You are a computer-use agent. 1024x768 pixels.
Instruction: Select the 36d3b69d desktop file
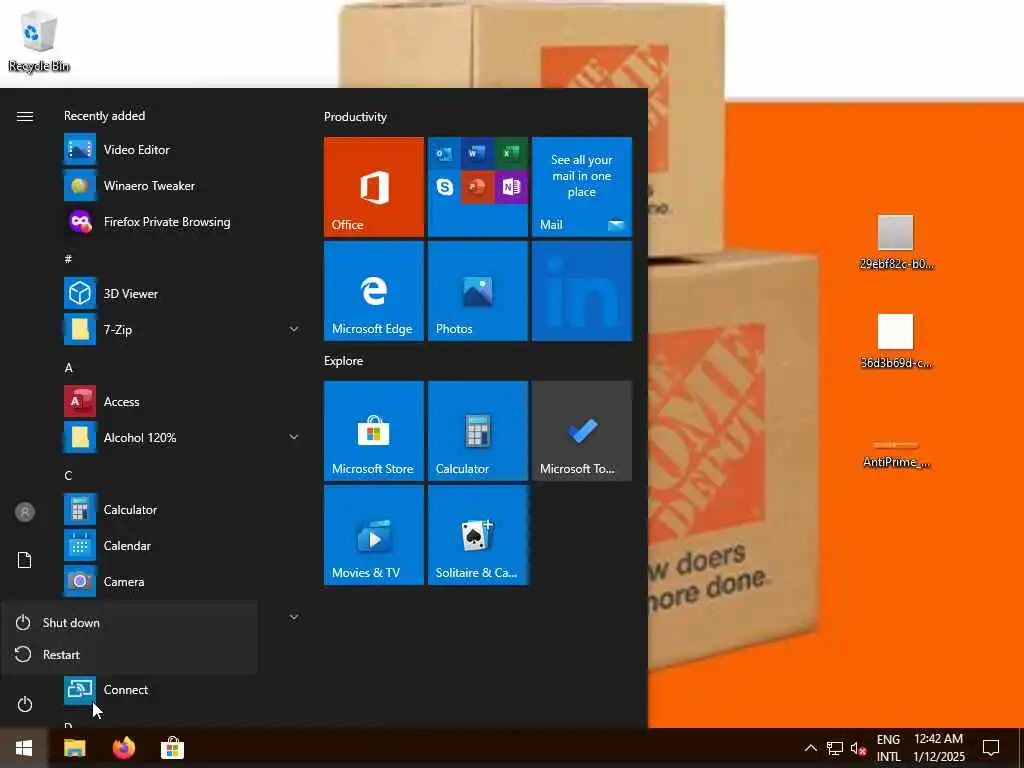coord(896,341)
